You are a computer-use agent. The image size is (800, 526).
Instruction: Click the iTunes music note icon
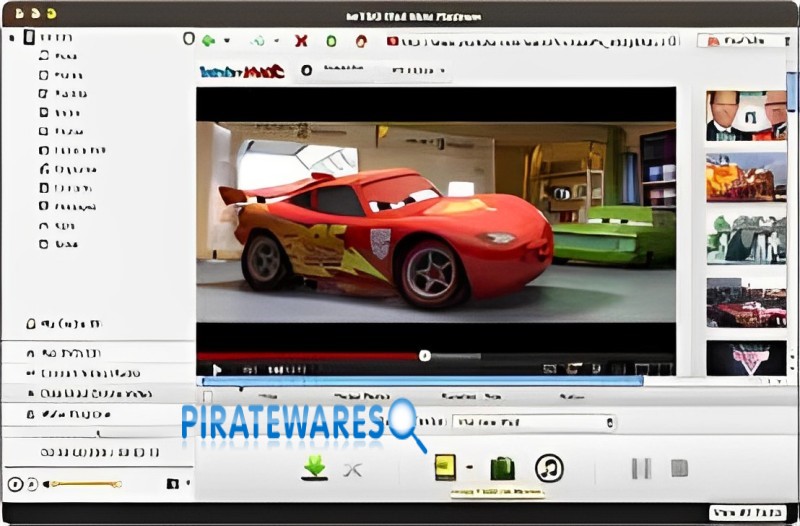coord(549,468)
